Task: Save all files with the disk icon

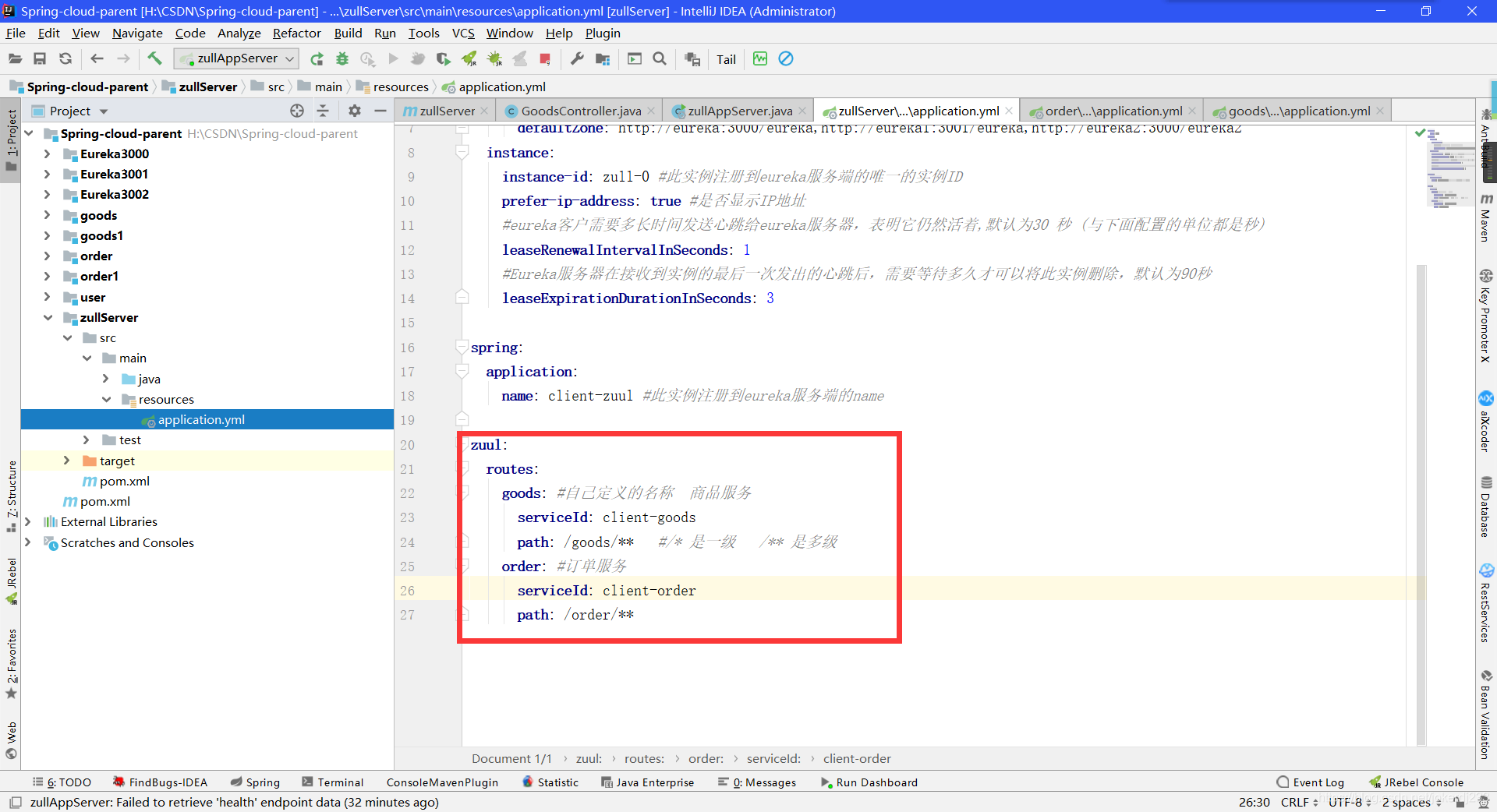Action: (x=40, y=58)
